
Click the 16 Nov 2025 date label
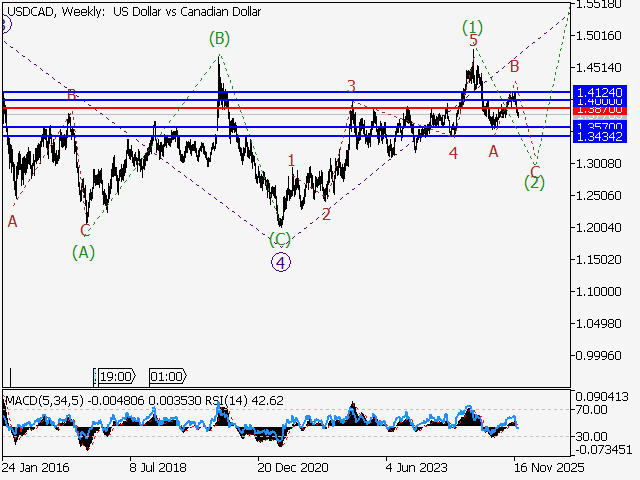pos(541,466)
